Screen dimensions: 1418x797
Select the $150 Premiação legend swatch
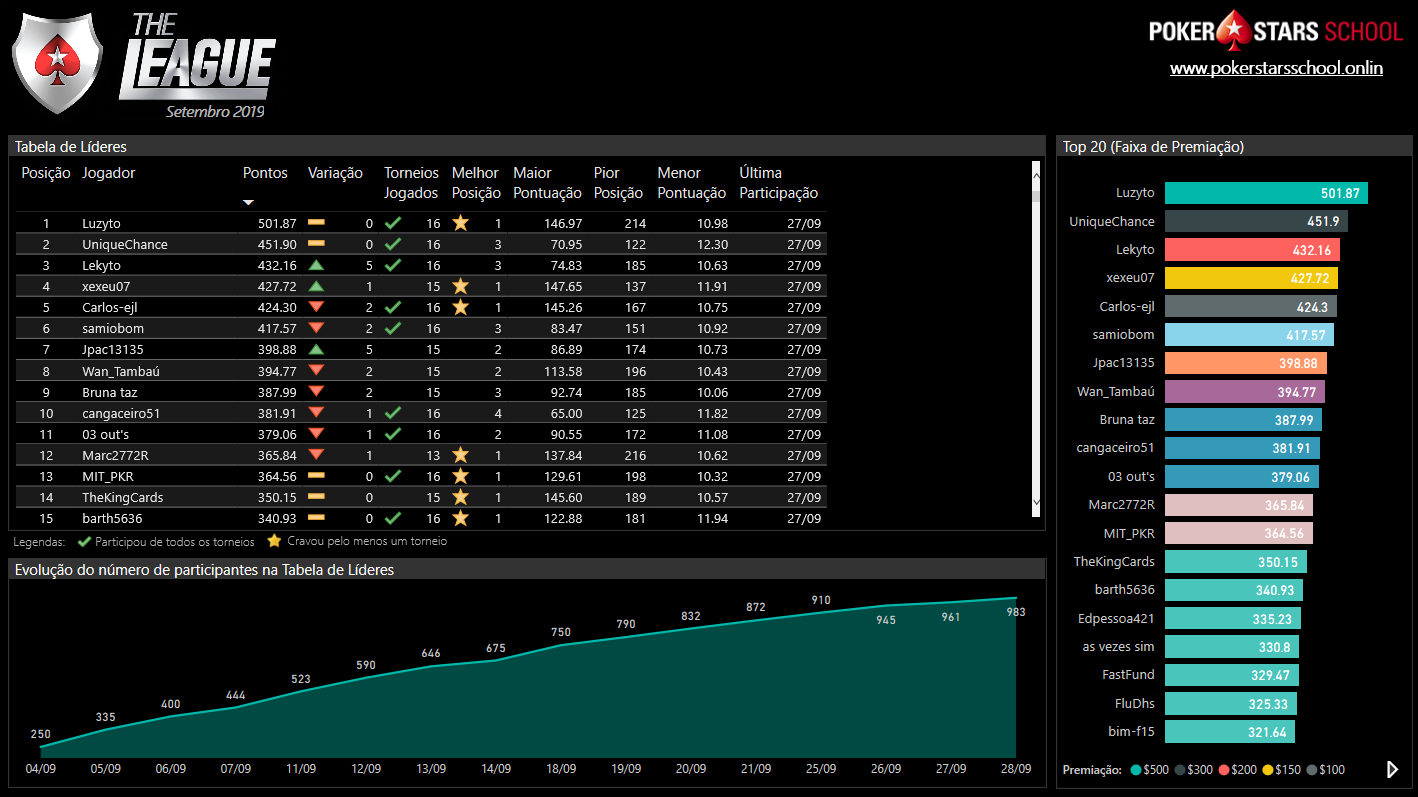[1269, 770]
